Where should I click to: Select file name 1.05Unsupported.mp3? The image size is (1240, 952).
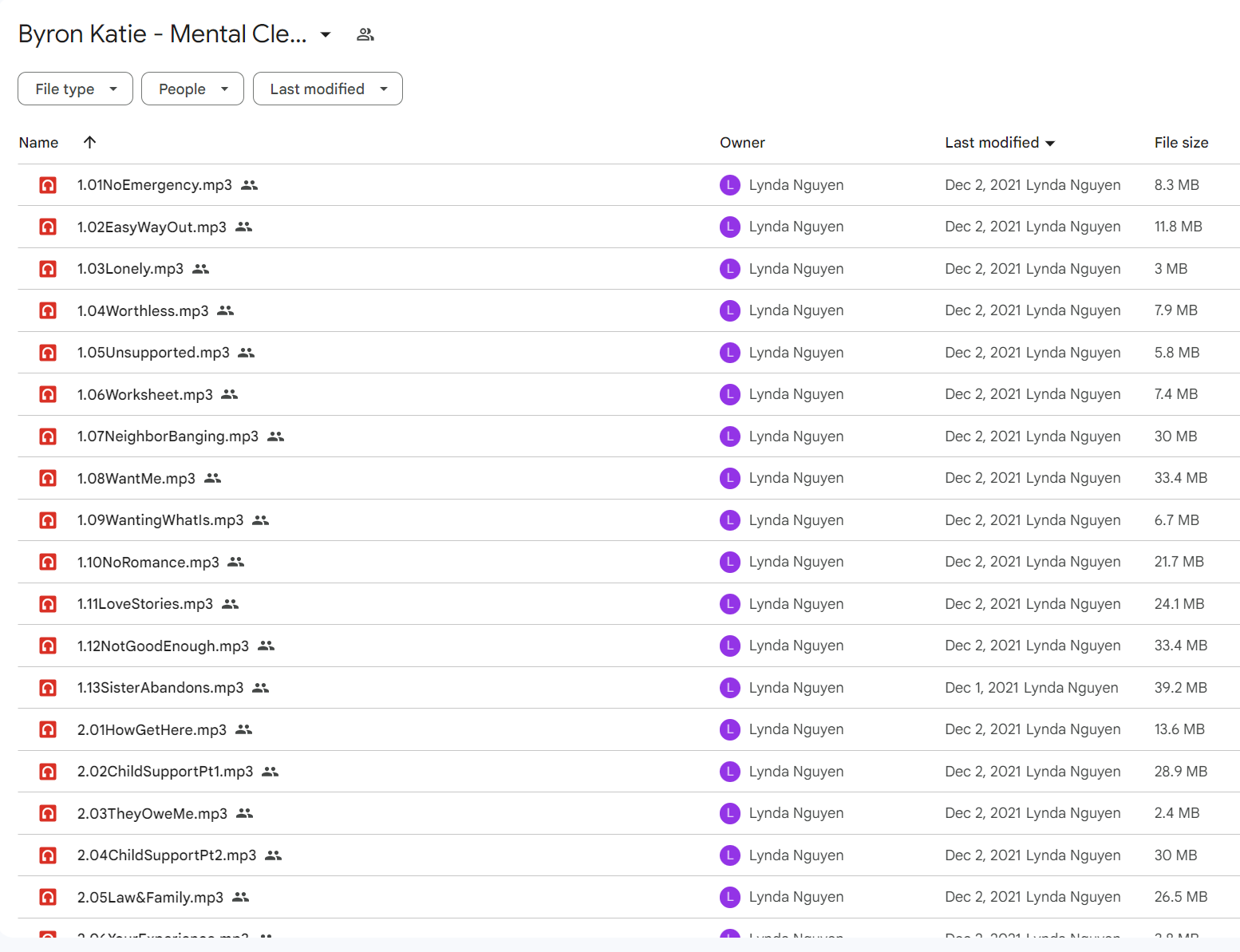pos(153,353)
